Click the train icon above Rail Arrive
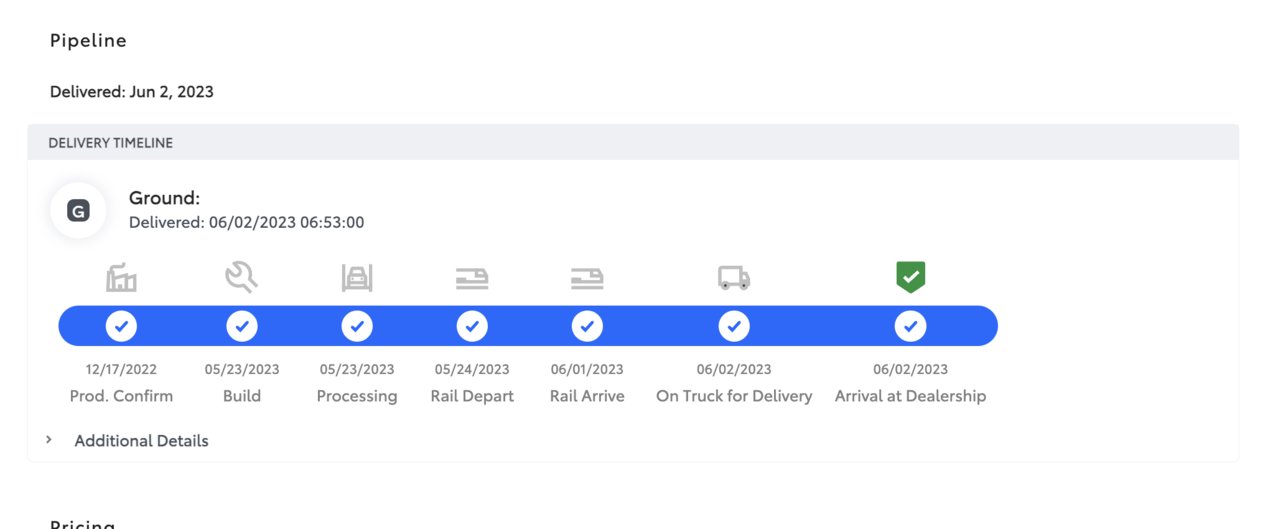The width and height of the screenshot is (1278, 529). pos(587,278)
